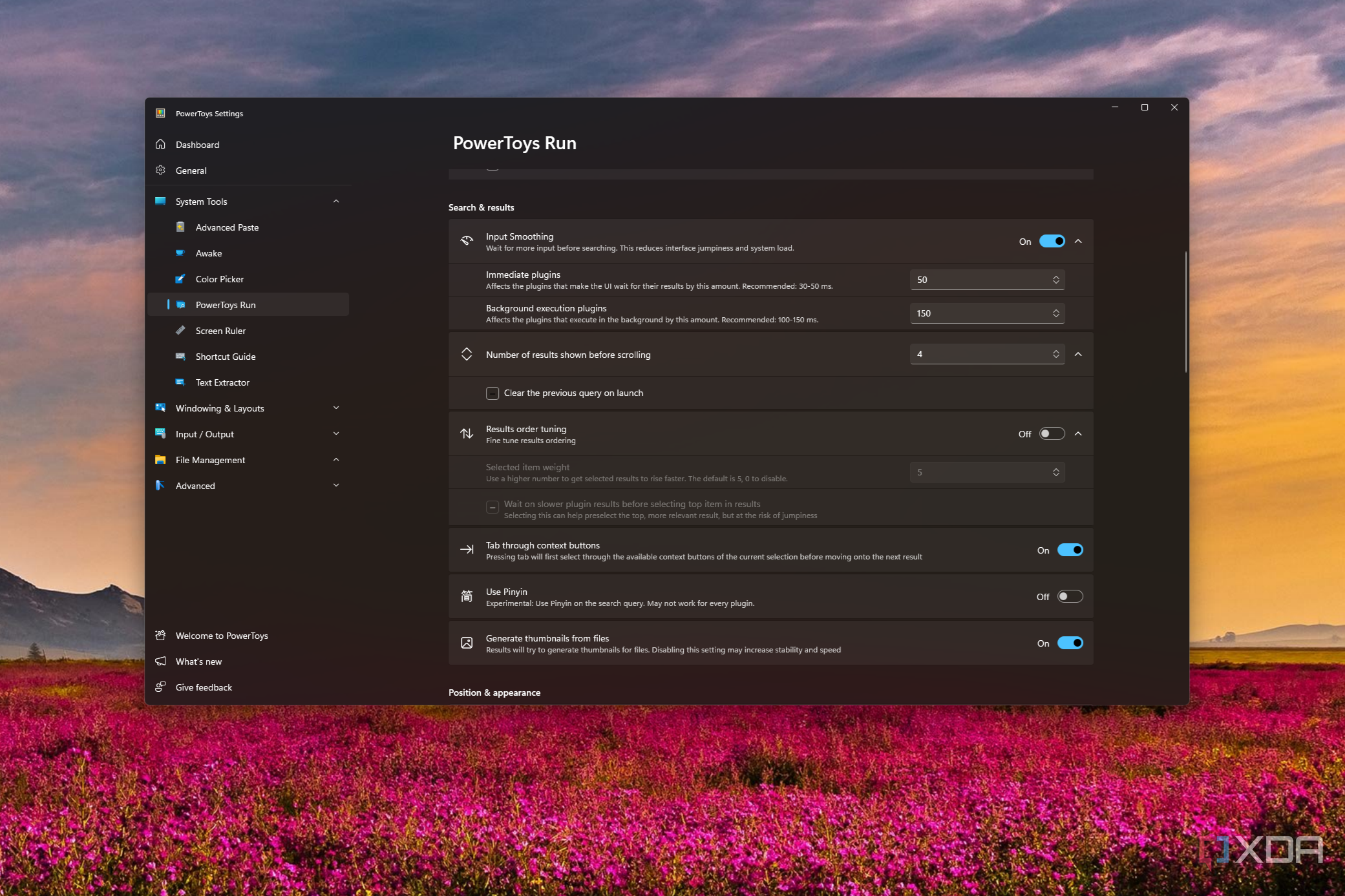Click the Shortcut Guide keyboard icon
The height and width of the screenshot is (896, 1345).
(181, 356)
